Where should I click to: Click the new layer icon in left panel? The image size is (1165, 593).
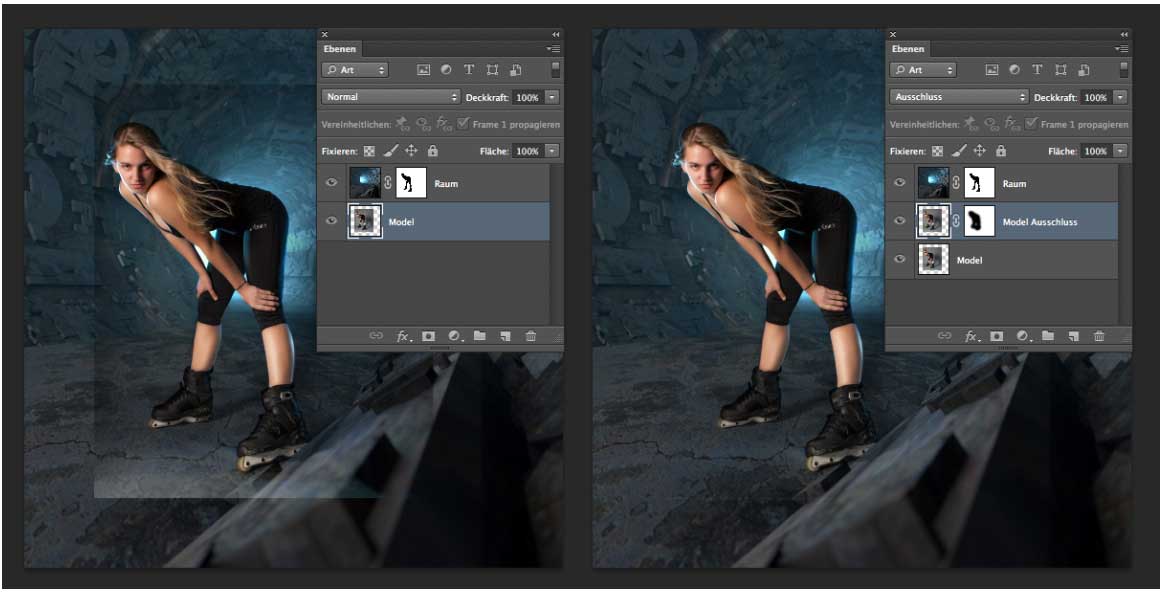[x=506, y=336]
